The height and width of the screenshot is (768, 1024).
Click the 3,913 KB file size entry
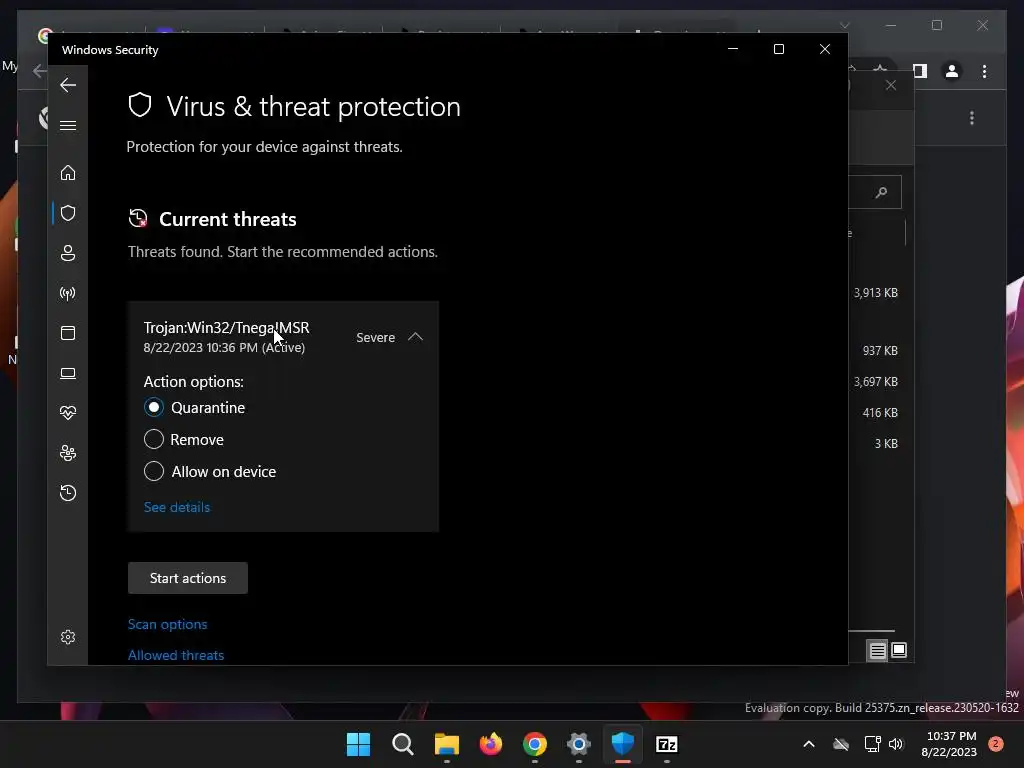tap(876, 293)
